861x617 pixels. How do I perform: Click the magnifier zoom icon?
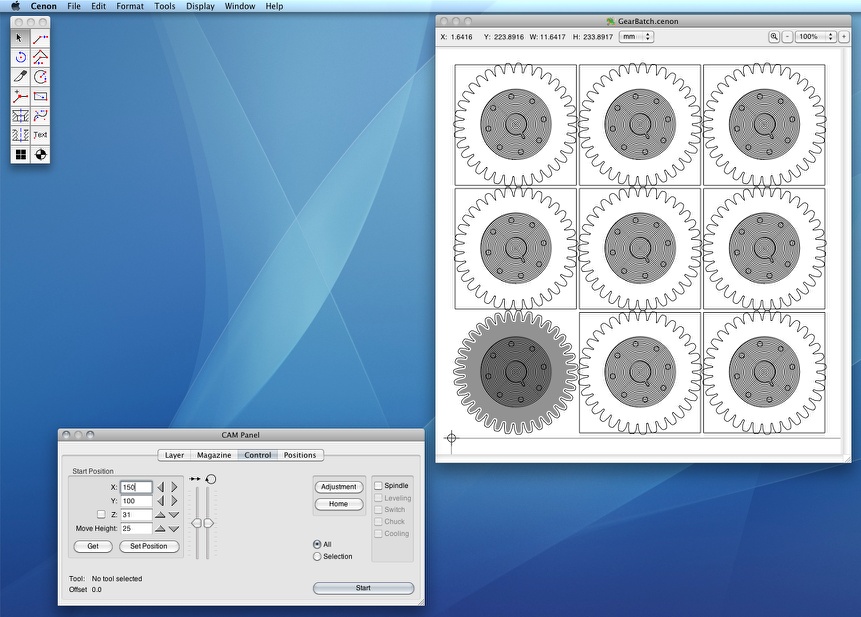pyautogui.click(x=774, y=37)
